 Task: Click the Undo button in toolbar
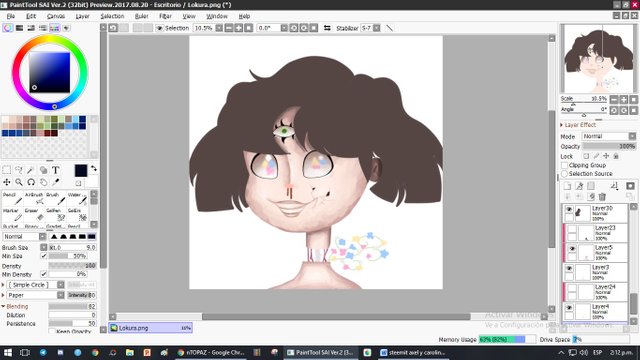[x=113, y=28]
